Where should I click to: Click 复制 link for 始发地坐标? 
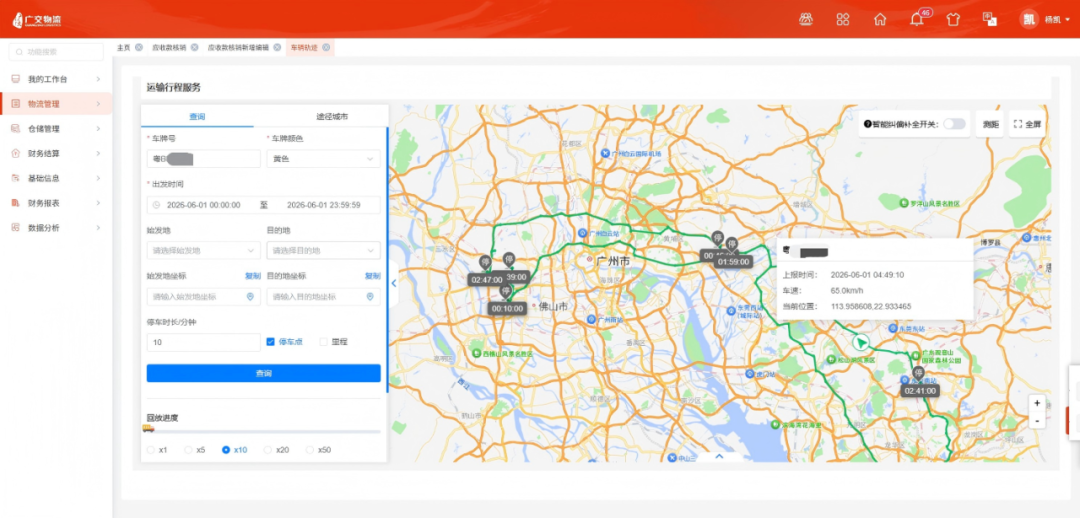tap(253, 276)
